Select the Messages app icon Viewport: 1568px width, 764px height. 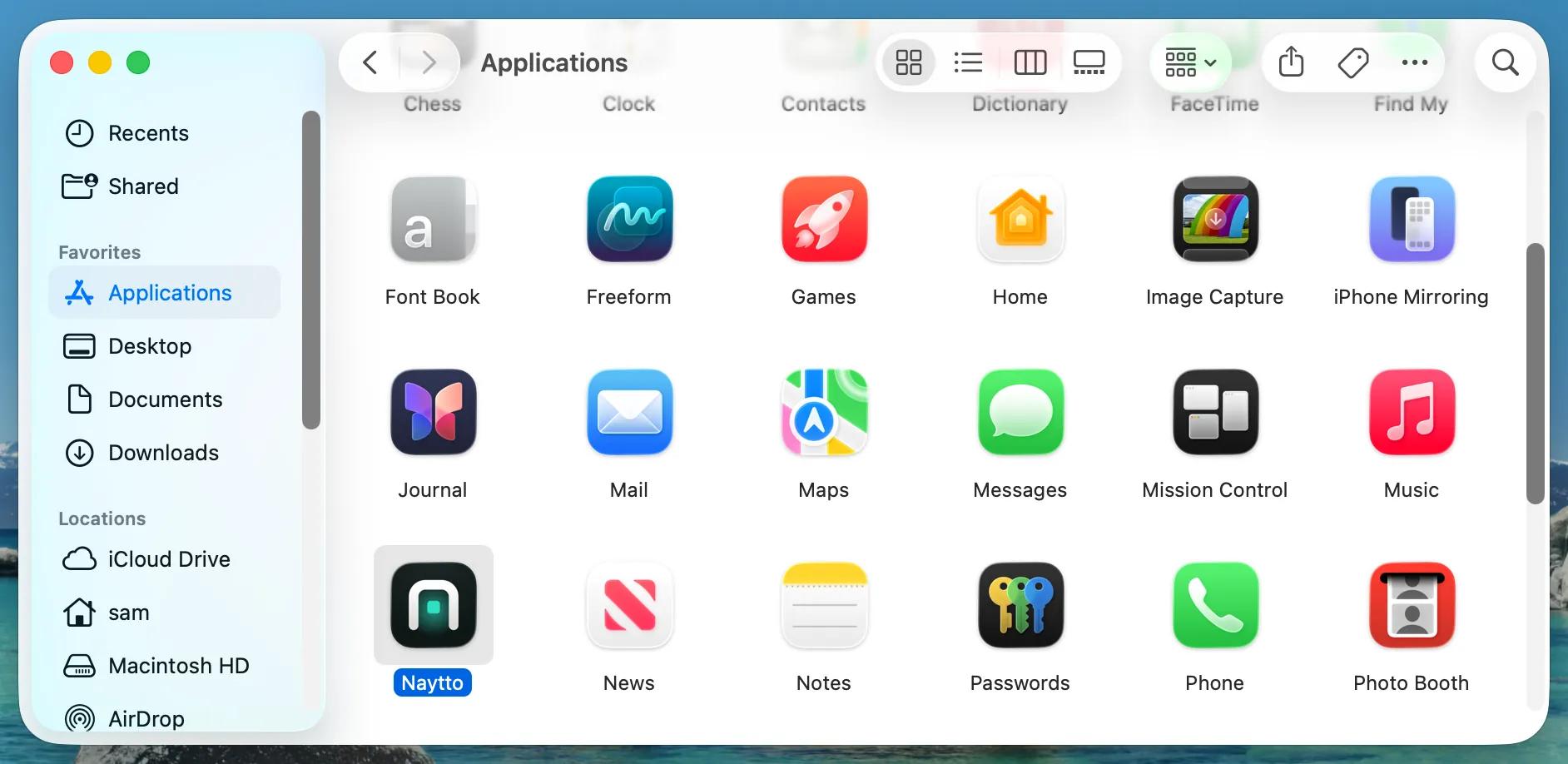1020,412
